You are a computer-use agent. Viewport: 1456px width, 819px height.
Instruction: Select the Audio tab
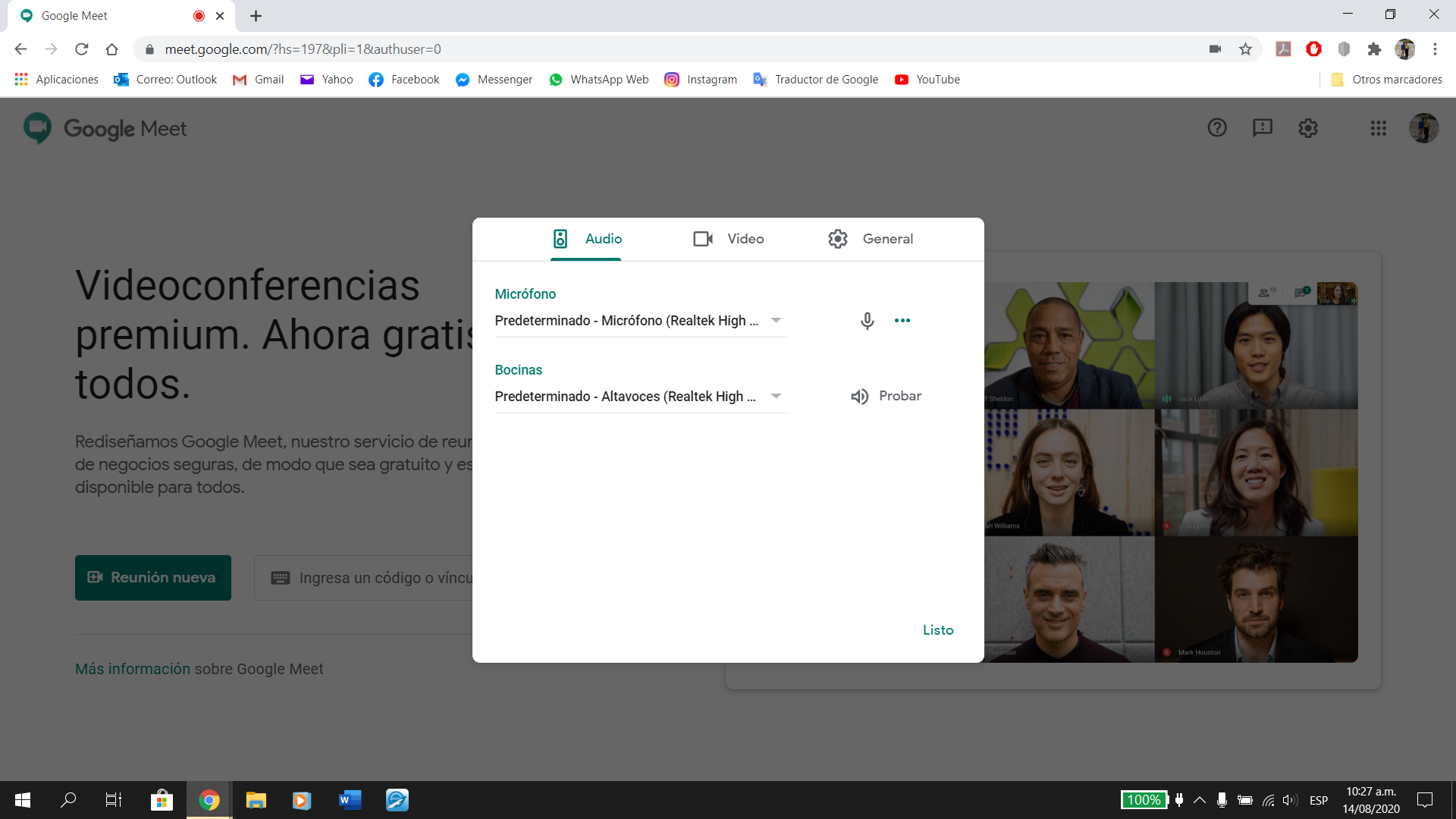586,239
